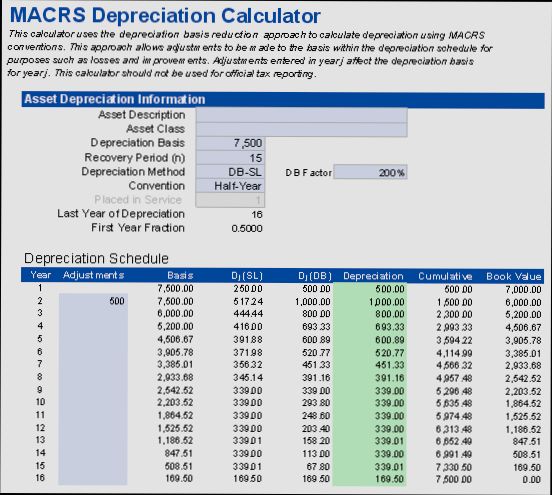
Task: Select year 7 depreciation cell 451.33
Action: pos(370,365)
